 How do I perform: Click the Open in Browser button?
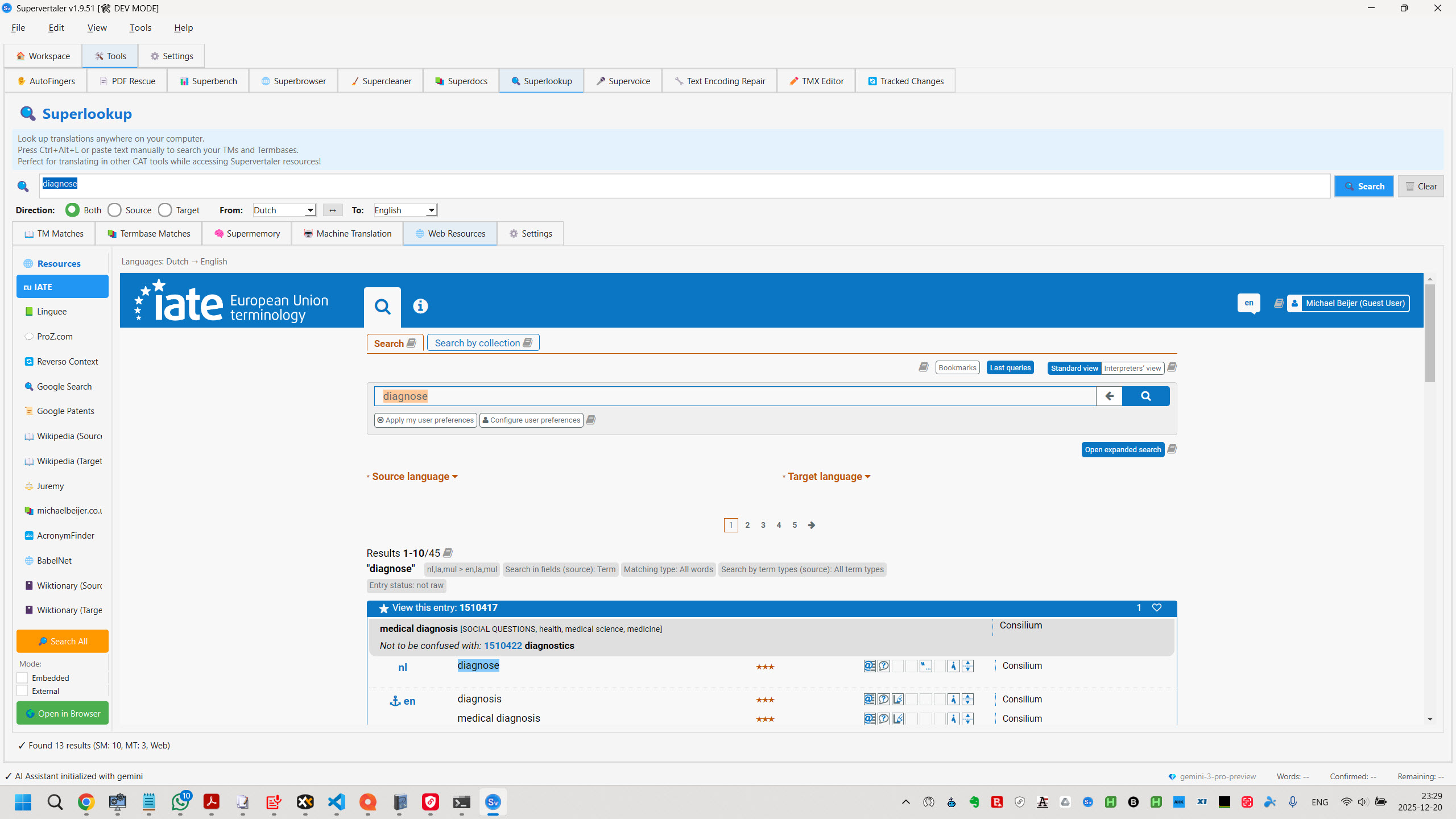tap(63, 713)
